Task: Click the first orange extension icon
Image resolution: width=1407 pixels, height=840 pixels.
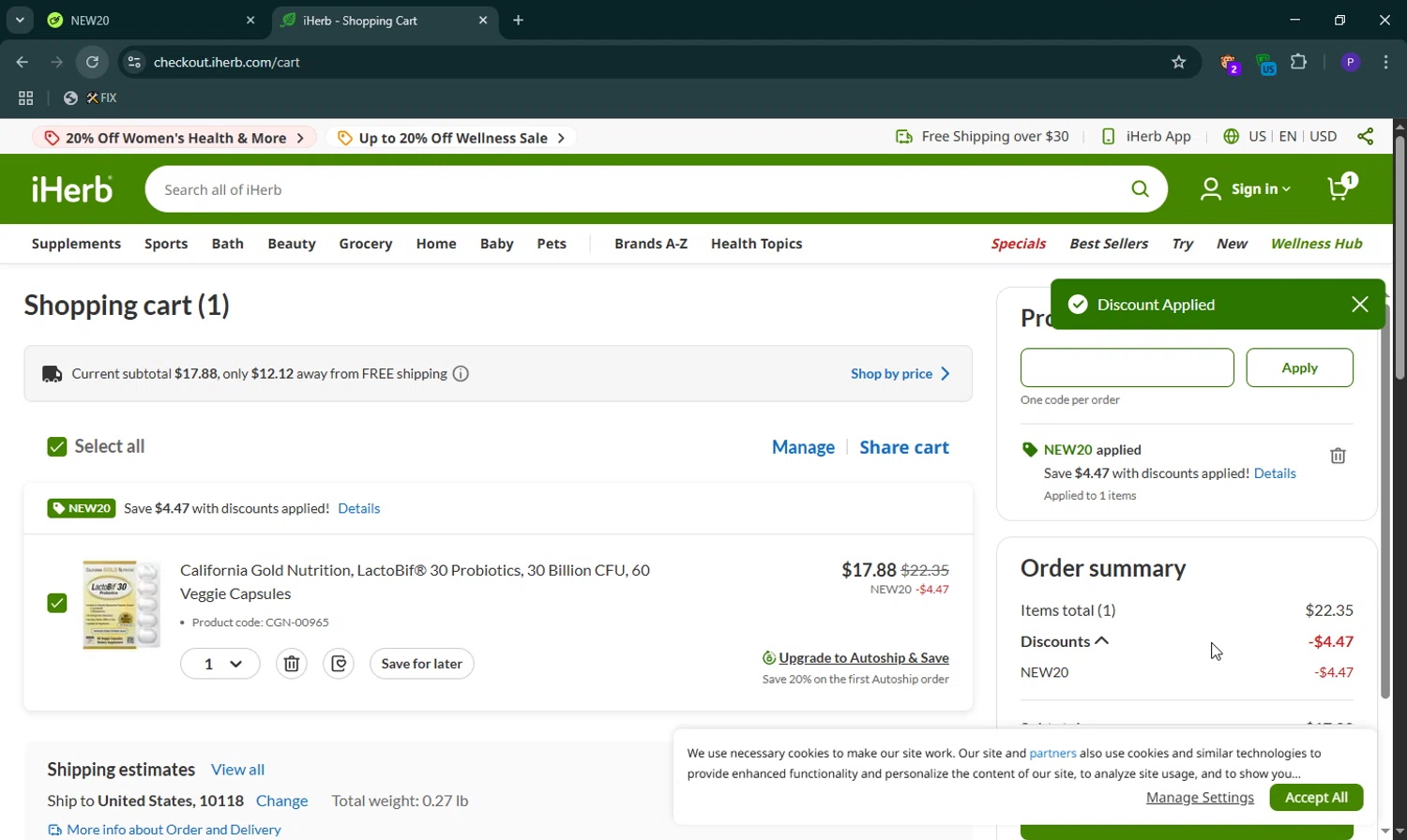Action: click(x=1230, y=64)
